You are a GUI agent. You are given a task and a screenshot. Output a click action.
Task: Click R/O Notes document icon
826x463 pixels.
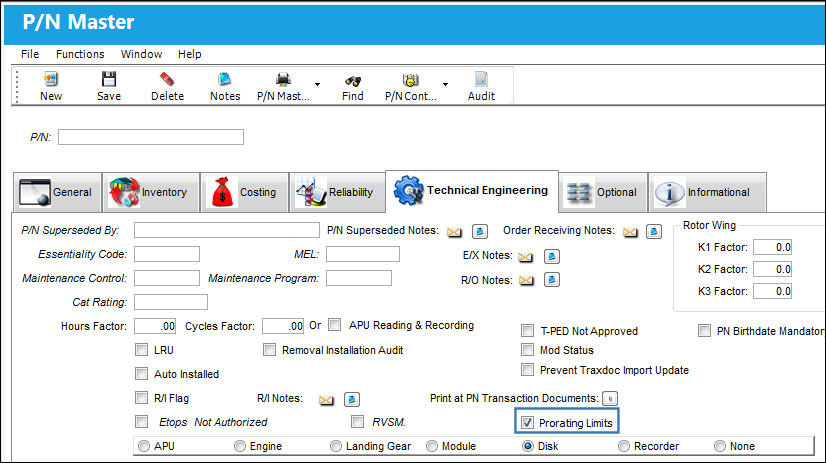coord(552,279)
